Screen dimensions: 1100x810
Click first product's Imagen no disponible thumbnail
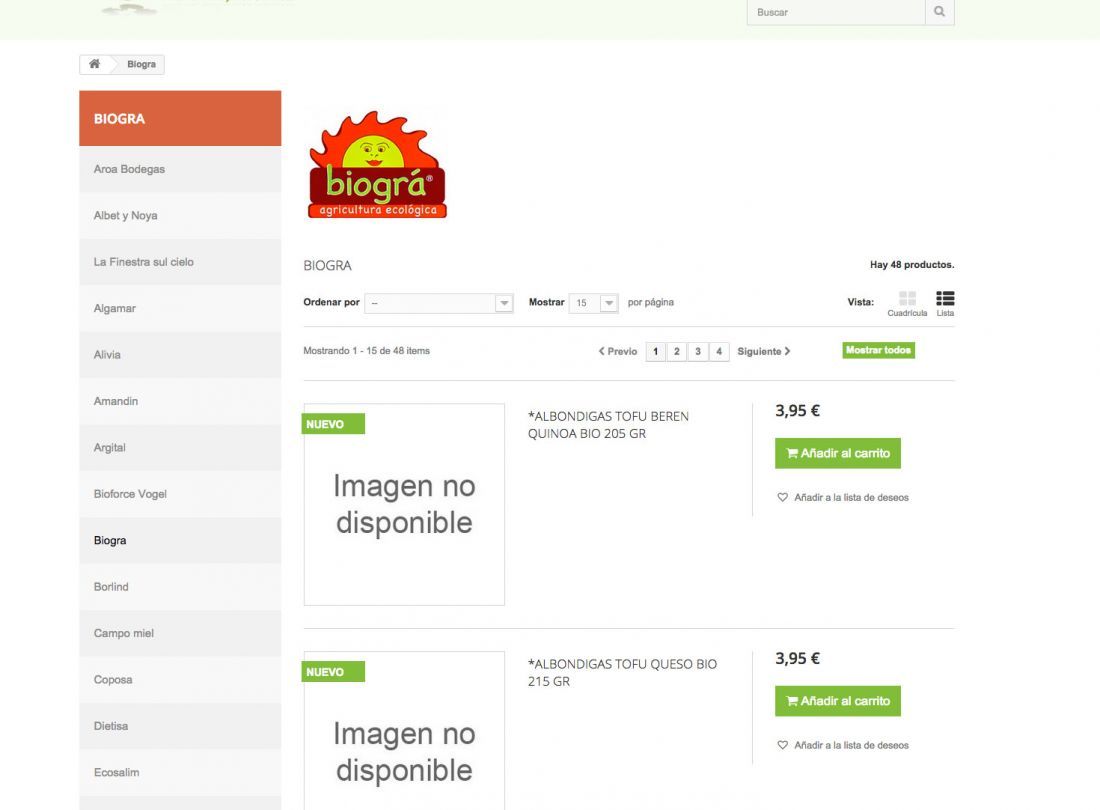point(404,504)
